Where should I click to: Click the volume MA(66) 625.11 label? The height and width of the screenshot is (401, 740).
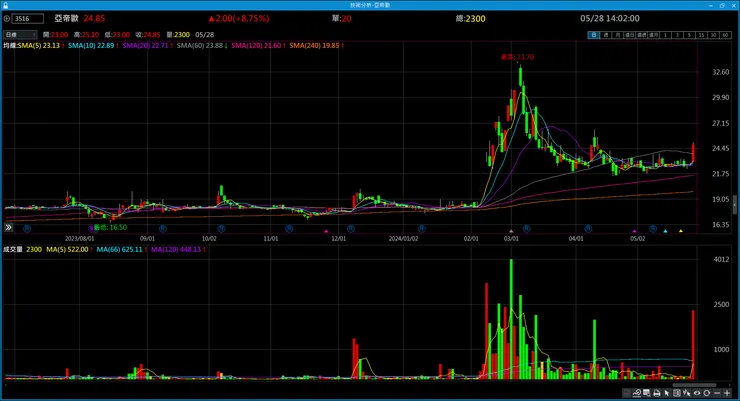(121, 249)
